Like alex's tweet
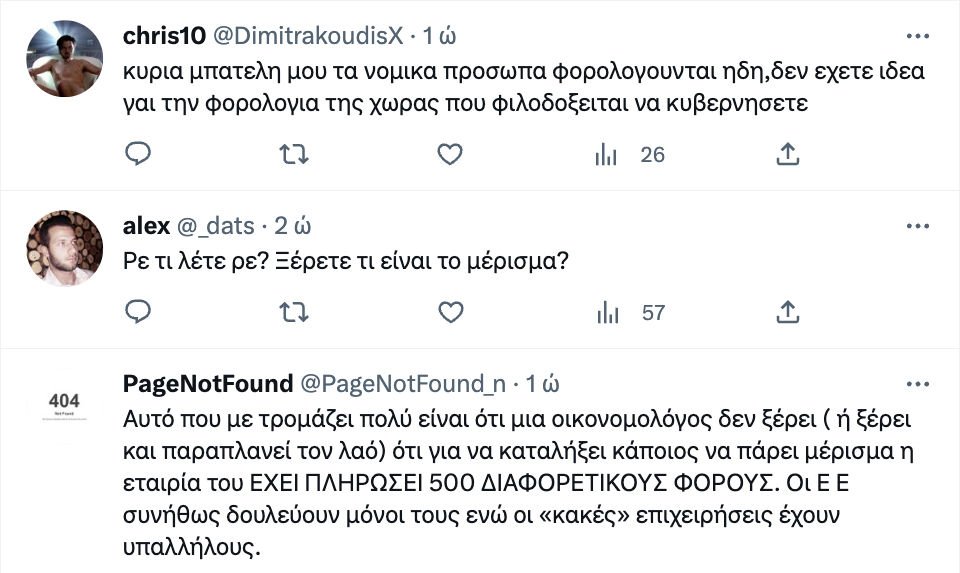 point(451,312)
